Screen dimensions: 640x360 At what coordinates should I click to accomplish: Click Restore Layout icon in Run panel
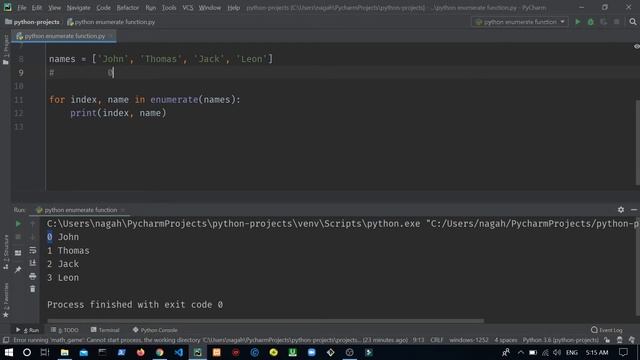(x=18, y=253)
